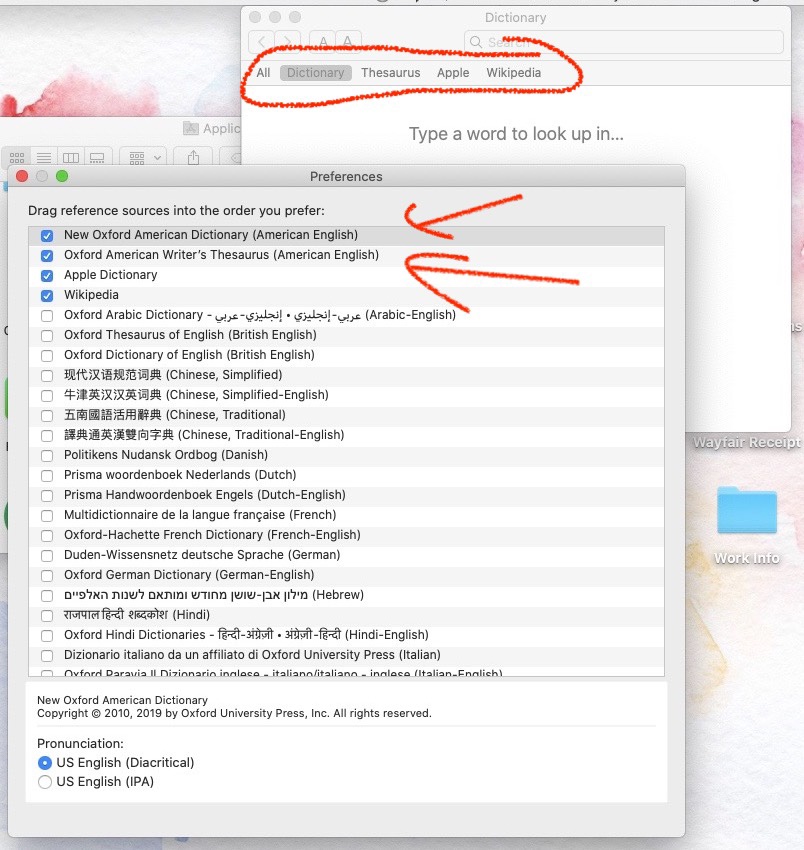Check Dizionario italiano (Italian) checkbox

pos(47,656)
